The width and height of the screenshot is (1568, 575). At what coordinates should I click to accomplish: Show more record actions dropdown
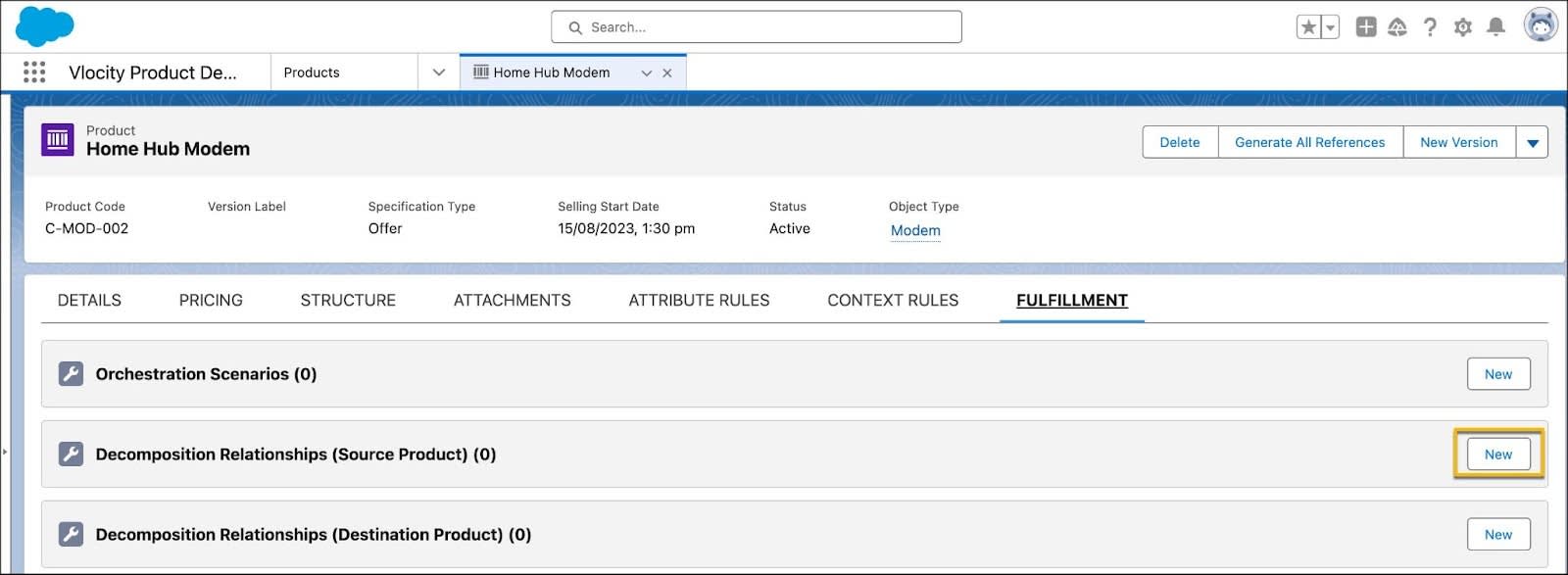click(x=1533, y=142)
